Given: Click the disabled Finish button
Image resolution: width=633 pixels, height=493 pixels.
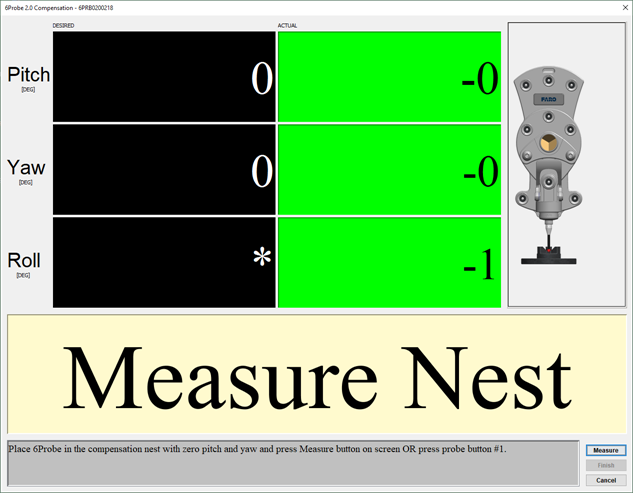Looking at the screenshot, I should 606,465.
